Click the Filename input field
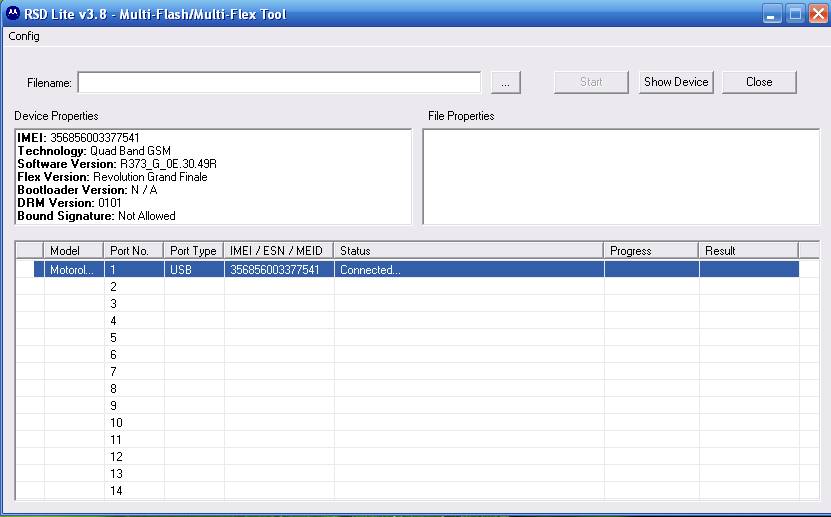This screenshot has width=831, height=517. pyautogui.click(x=279, y=82)
